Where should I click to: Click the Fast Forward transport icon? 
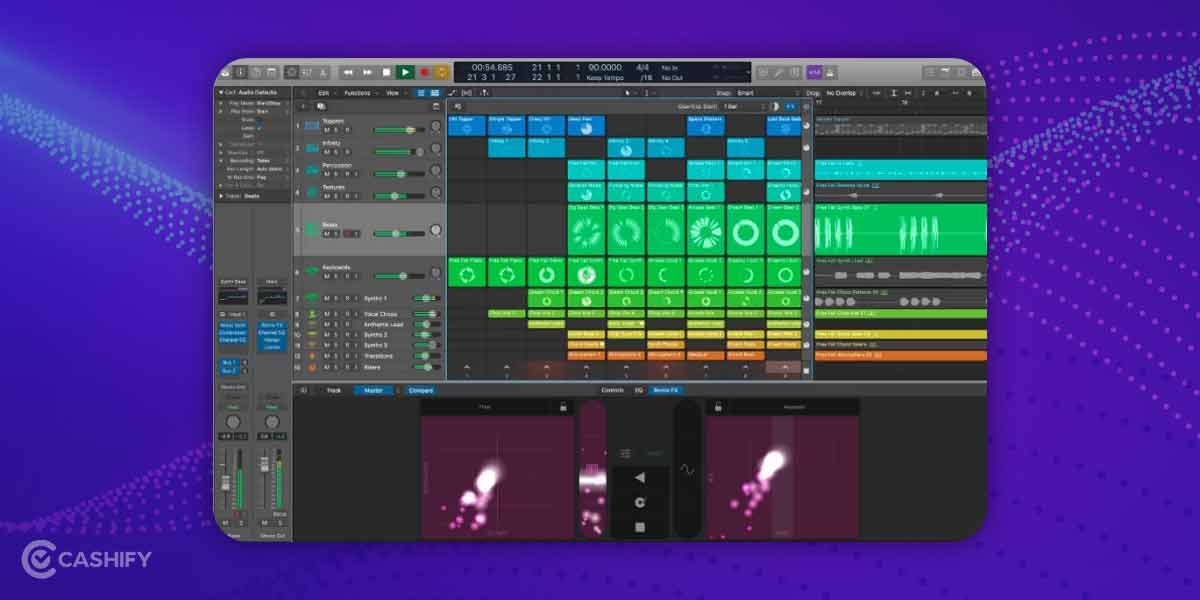(367, 71)
